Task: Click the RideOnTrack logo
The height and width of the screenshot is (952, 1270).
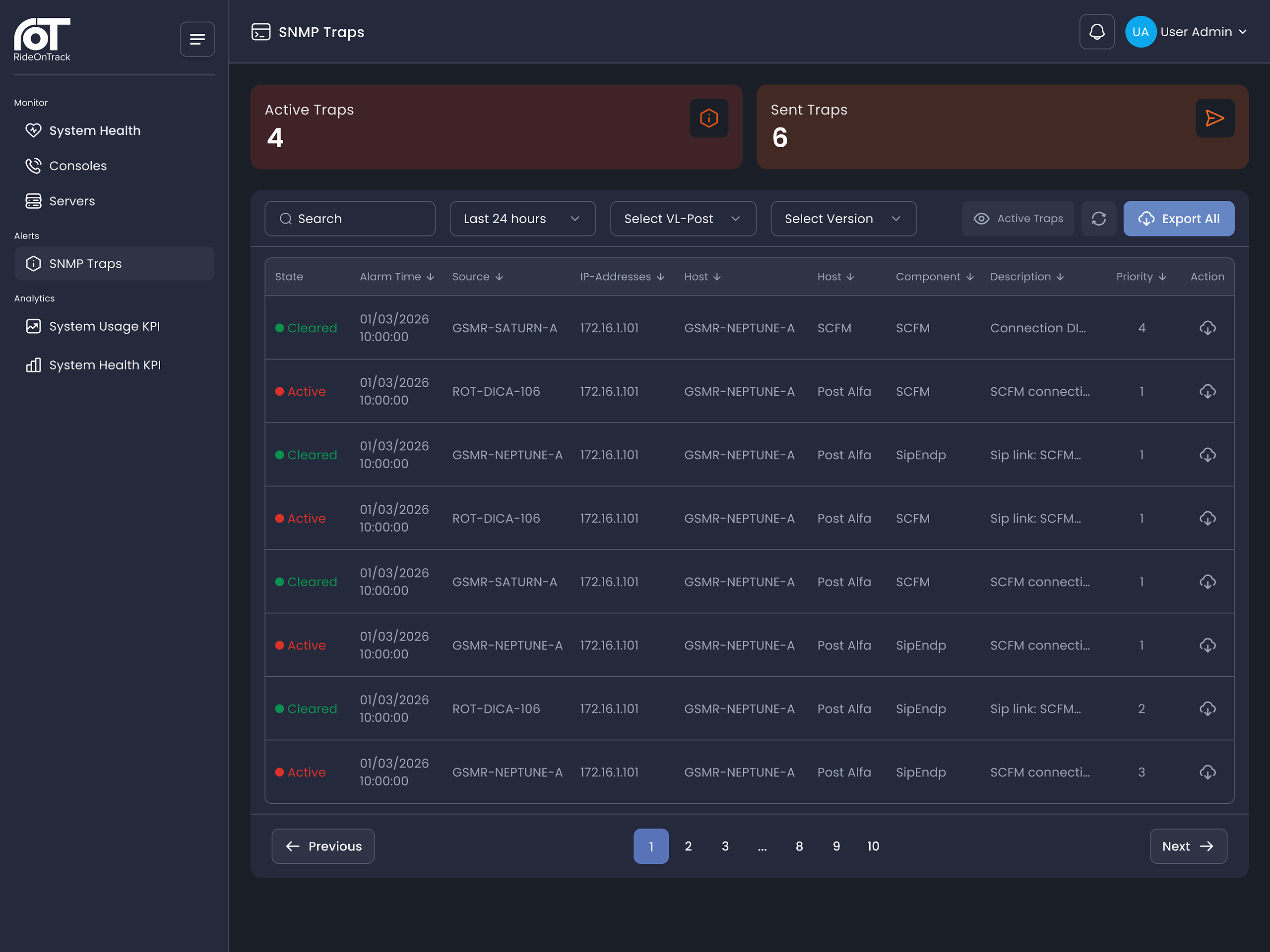Action: click(x=42, y=40)
